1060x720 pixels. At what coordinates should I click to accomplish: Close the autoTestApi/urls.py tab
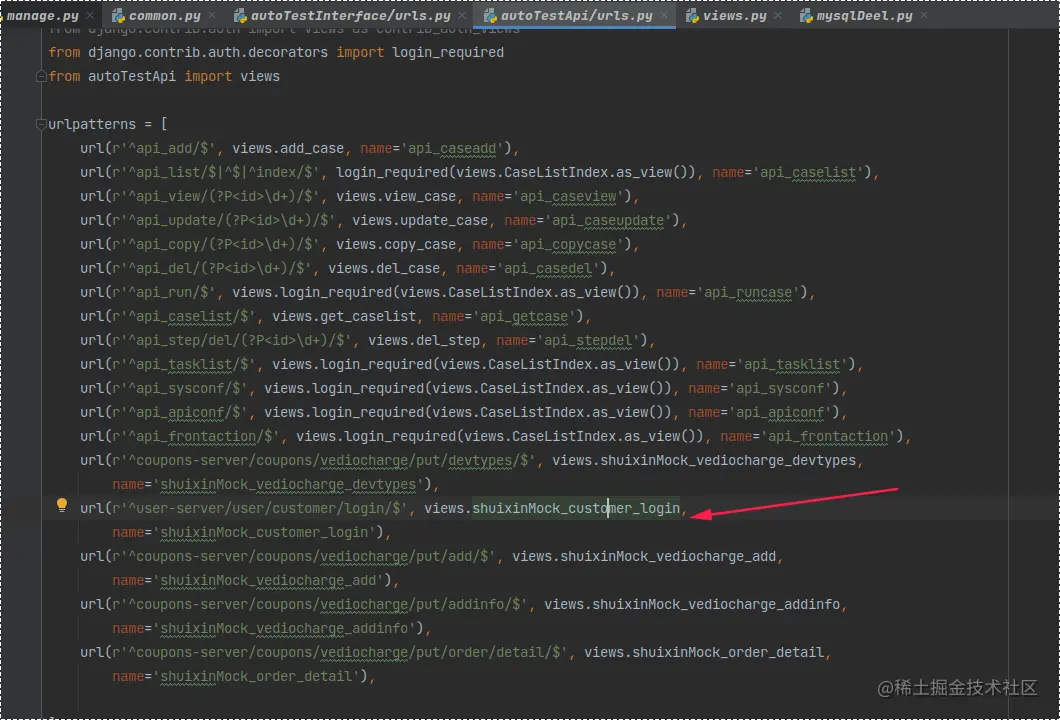(664, 15)
